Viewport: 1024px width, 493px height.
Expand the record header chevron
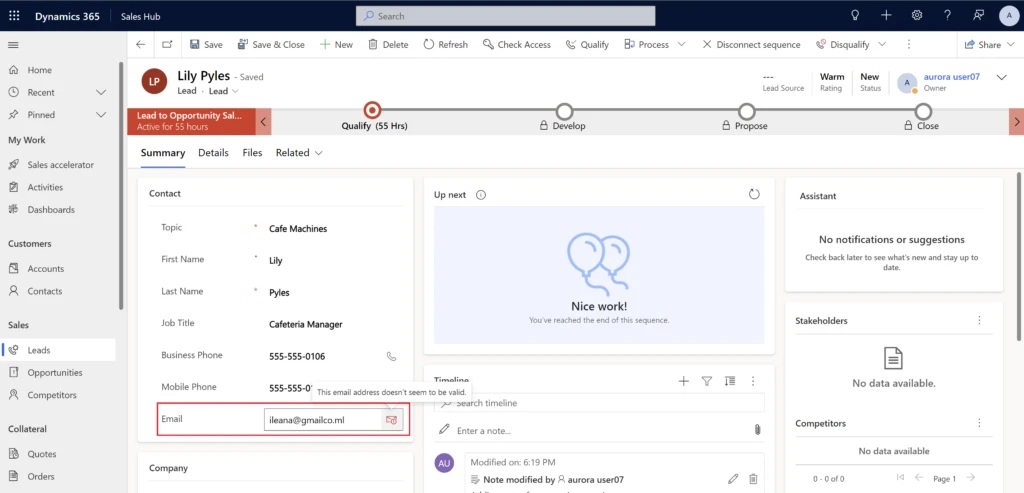(x=1002, y=78)
